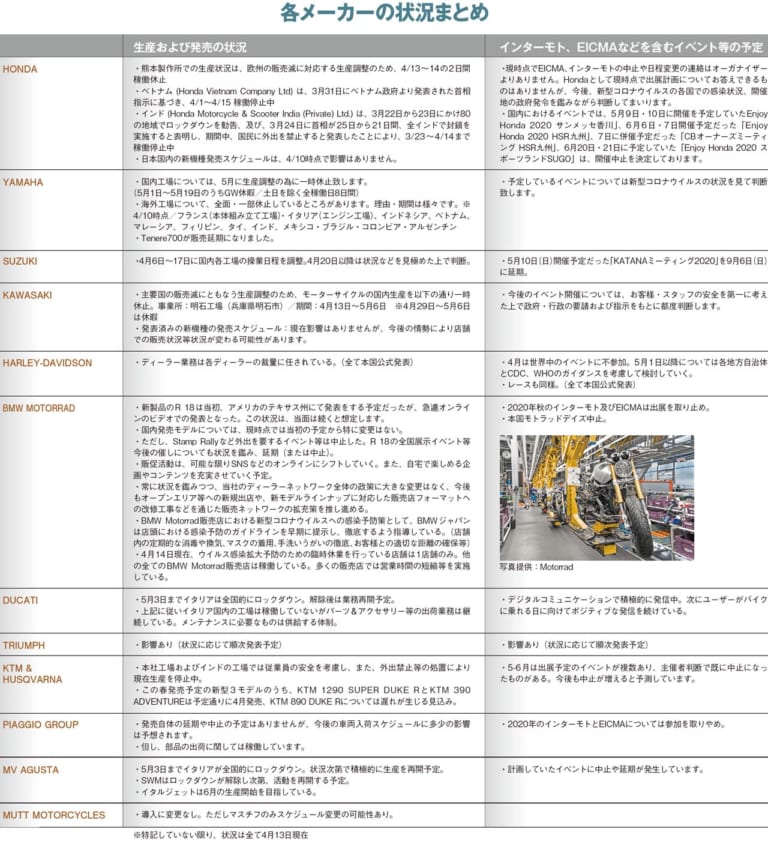Click the MUTT MOTORCYCLES row label
This screenshot has height=841, width=768.
click(54, 815)
